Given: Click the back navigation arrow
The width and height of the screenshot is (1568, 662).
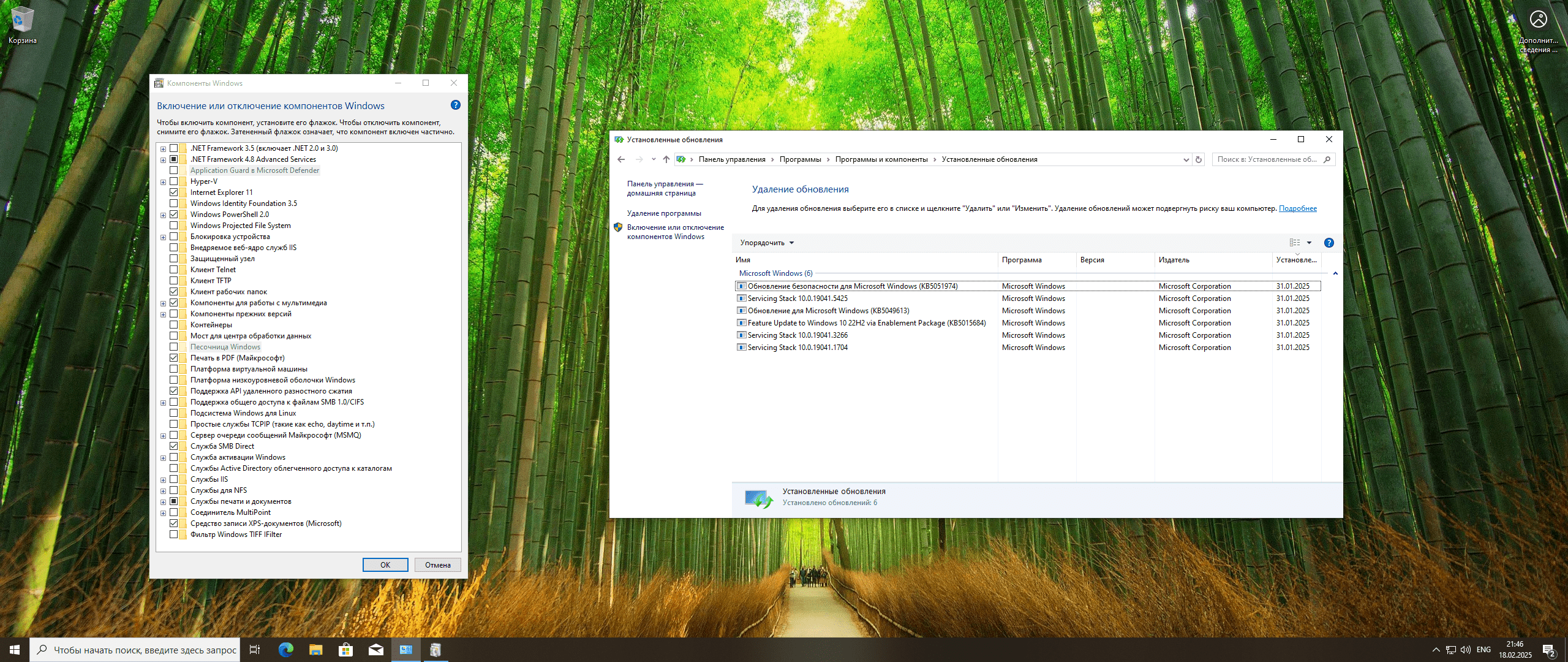Looking at the screenshot, I should (x=621, y=159).
